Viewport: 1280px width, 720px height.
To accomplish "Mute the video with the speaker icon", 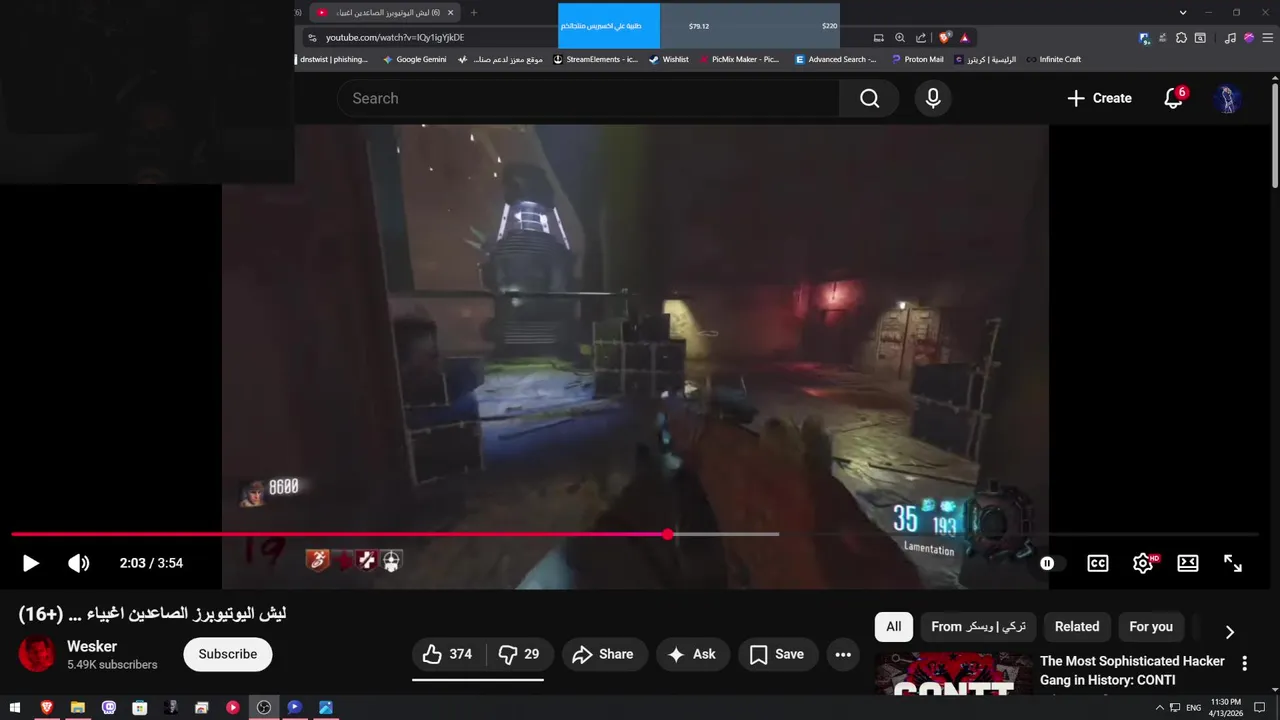I will tap(78, 563).
